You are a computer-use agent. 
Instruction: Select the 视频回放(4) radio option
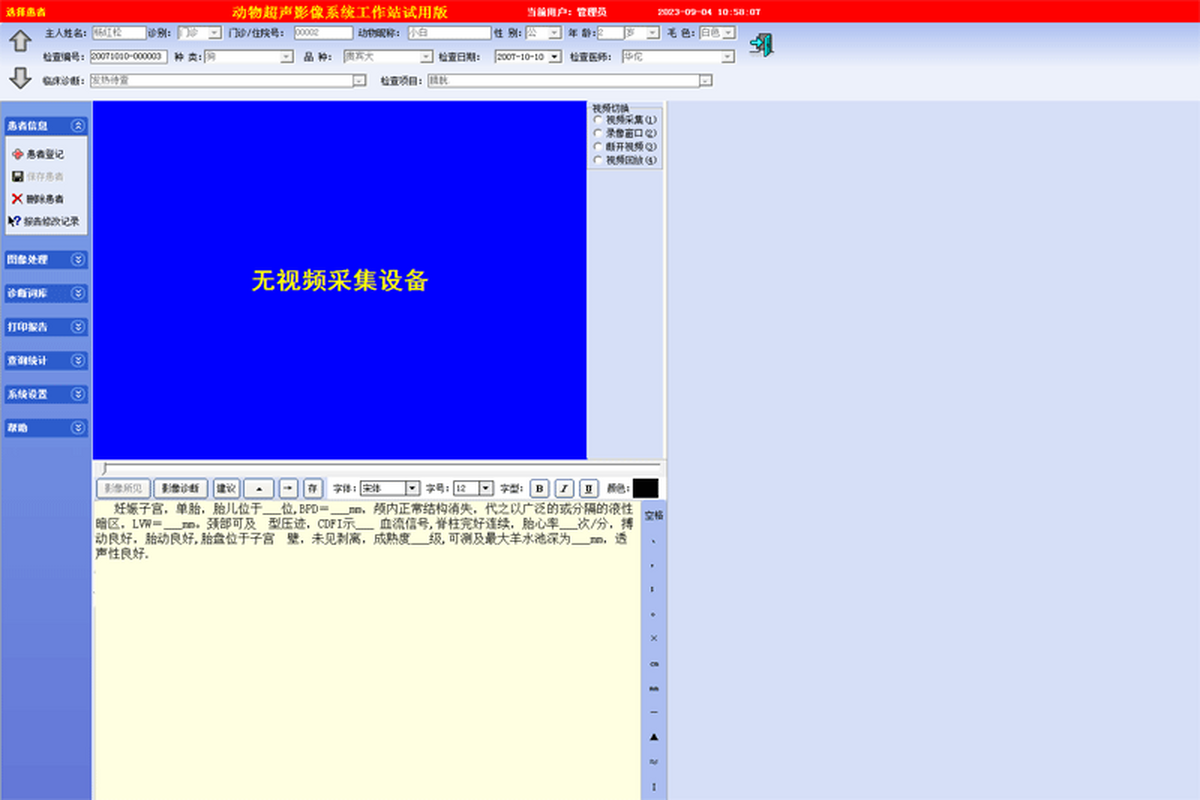pos(598,159)
